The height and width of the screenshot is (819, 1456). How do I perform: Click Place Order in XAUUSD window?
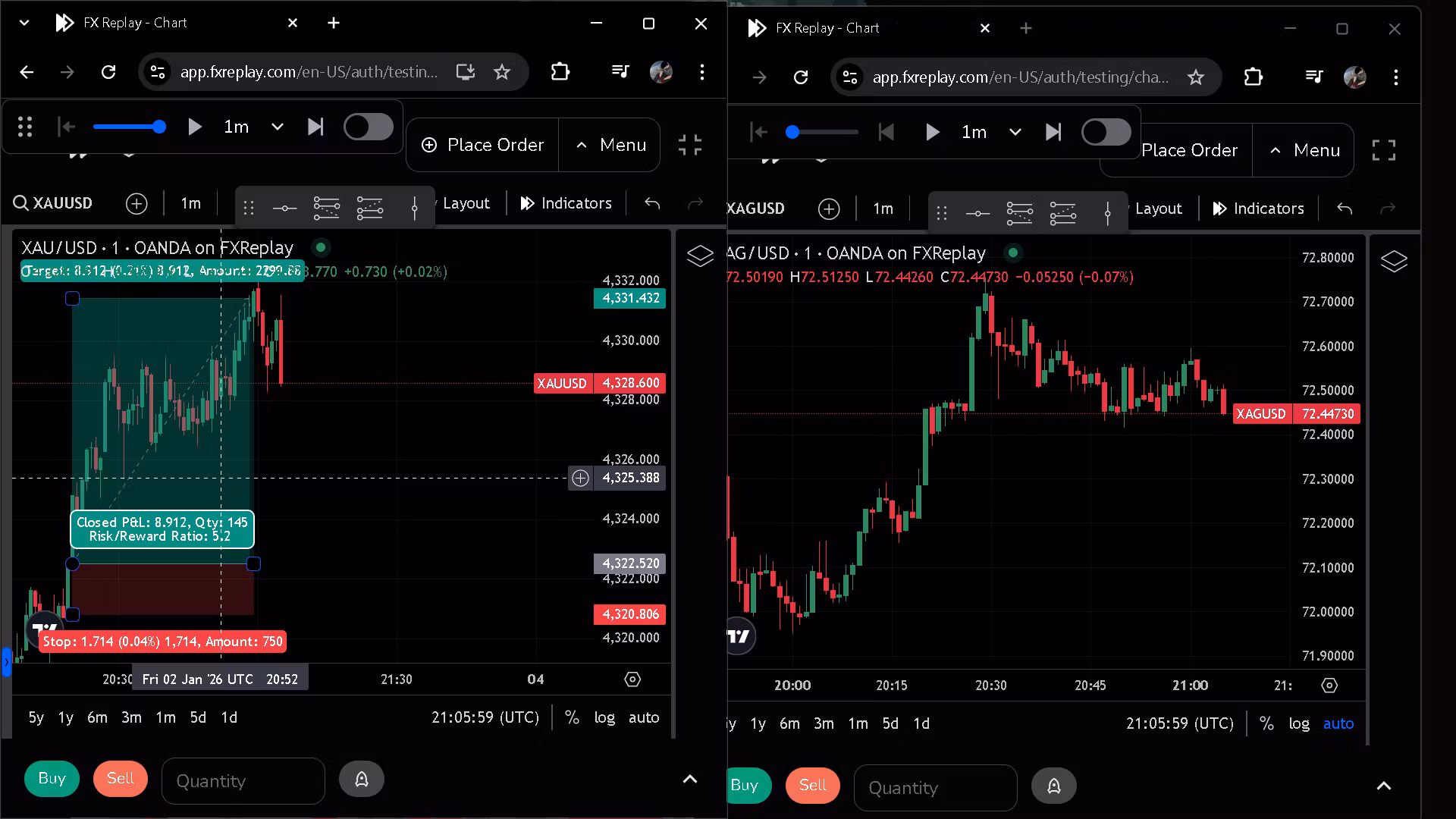coord(482,145)
